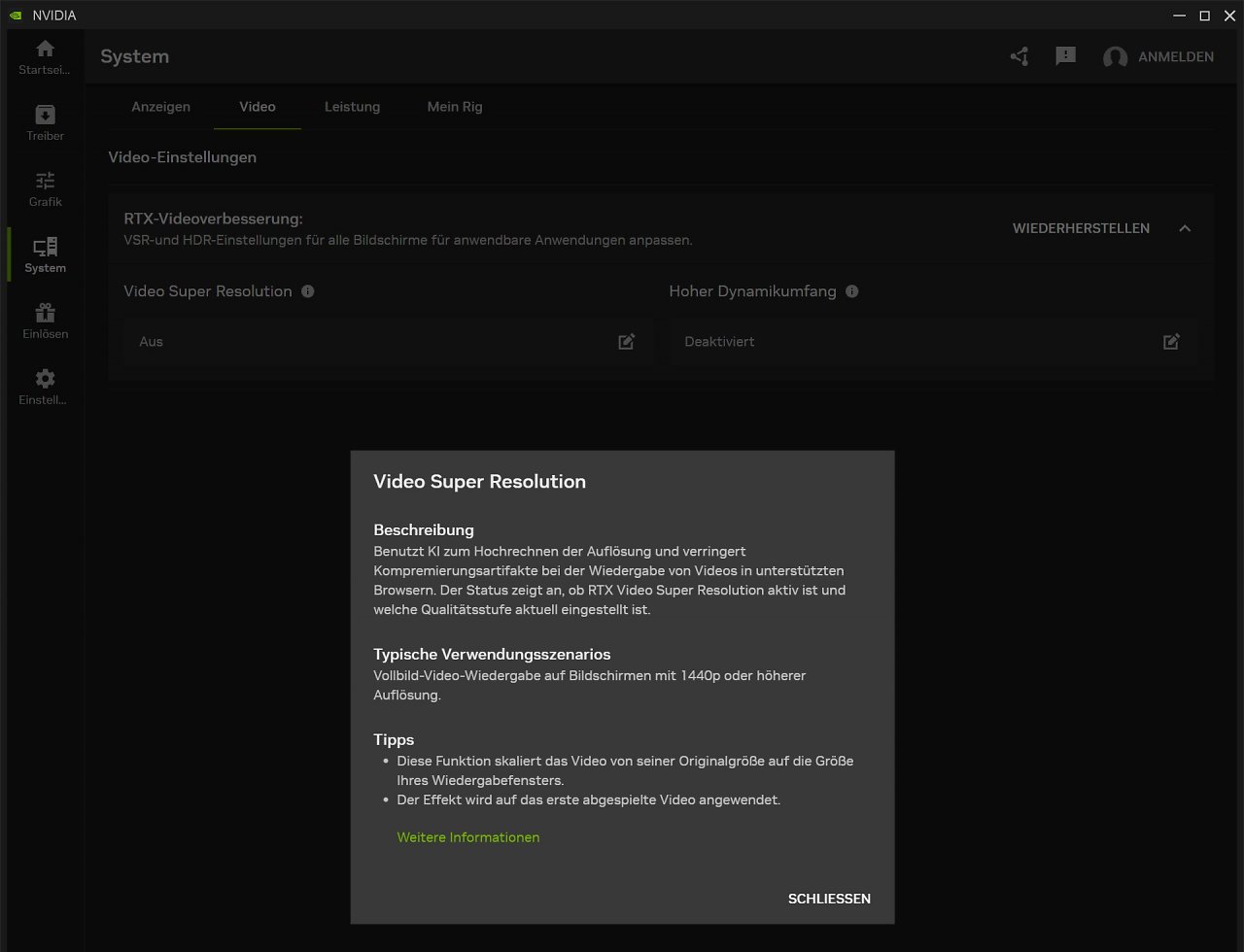Click the Video Super Resolution dialog title
This screenshot has width=1244, height=952.
click(x=480, y=482)
